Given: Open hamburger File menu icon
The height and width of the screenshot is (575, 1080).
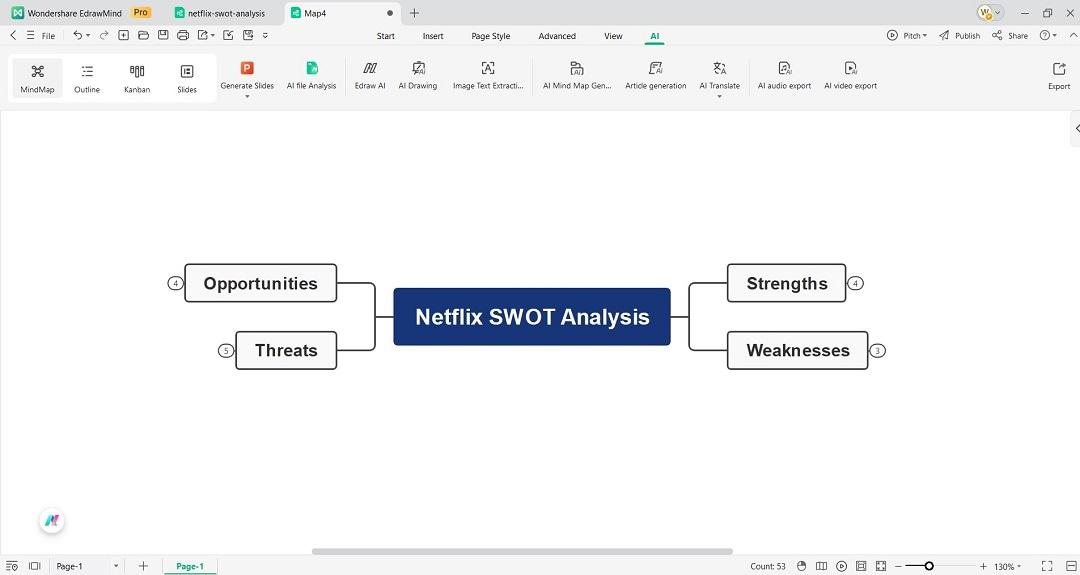Looking at the screenshot, I should click(x=30, y=35).
